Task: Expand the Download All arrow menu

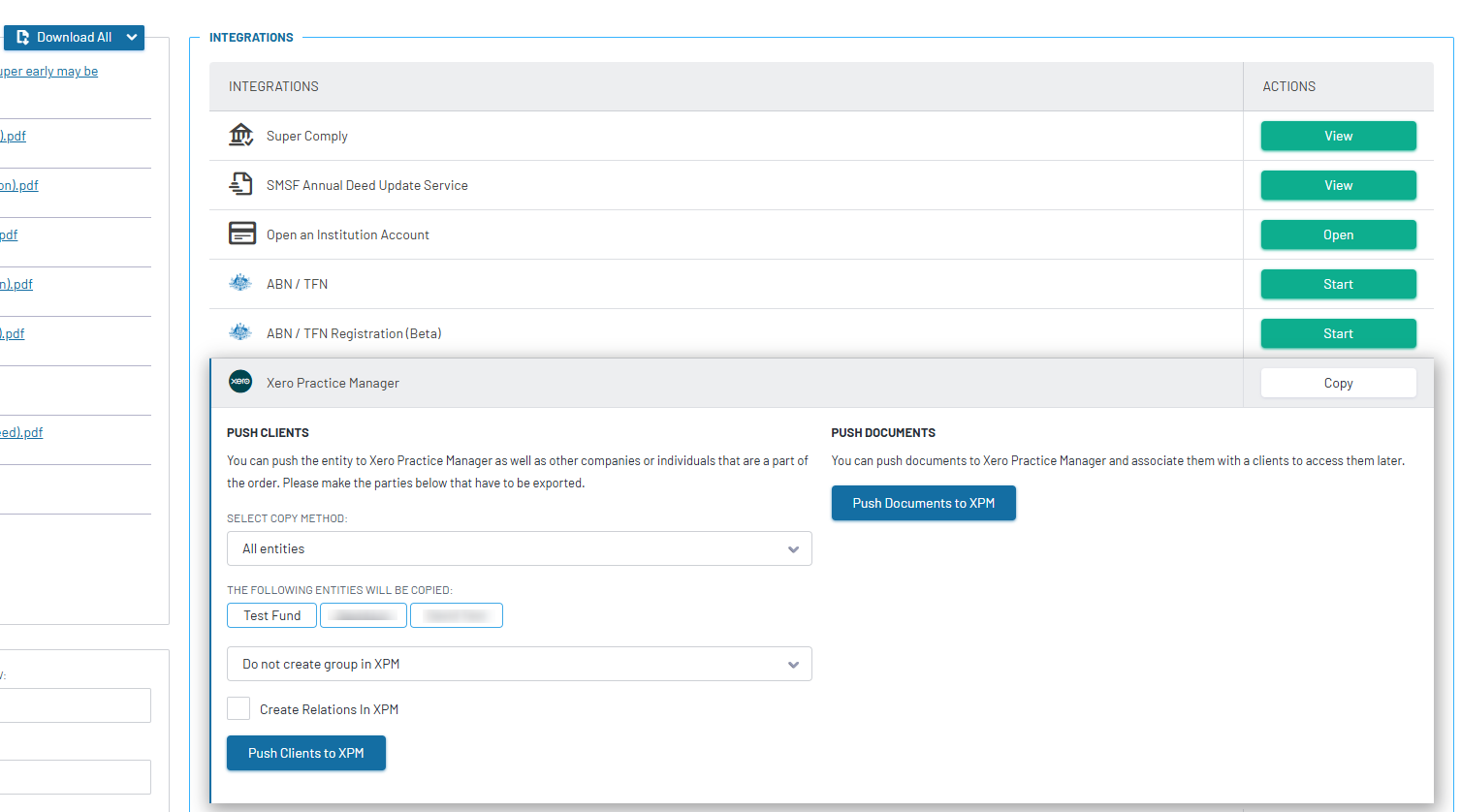Action: pyautogui.click(x=132, y=37)
